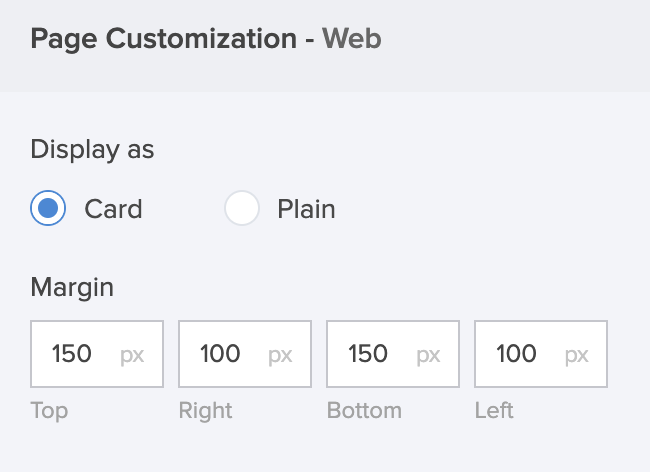The height and width of the screenshot is (472, 650).
Task: Click the px unit in Left margin
Action: click(x=576, y=354)
